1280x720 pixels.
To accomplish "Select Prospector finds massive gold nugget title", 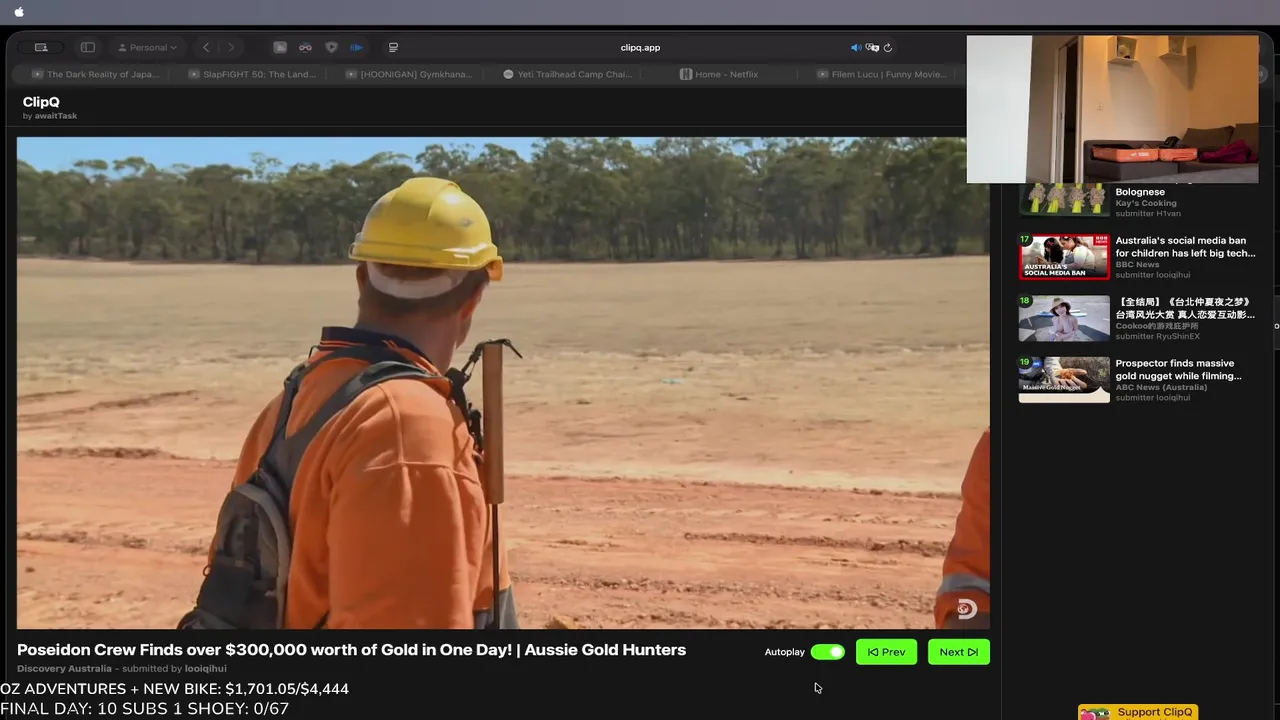I will [1178, 370].
